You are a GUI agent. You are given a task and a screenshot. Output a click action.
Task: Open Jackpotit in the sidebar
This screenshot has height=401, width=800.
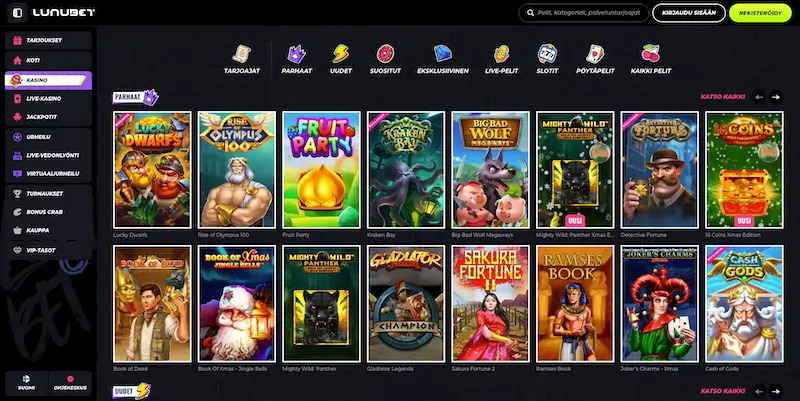(x=48, y=117)
